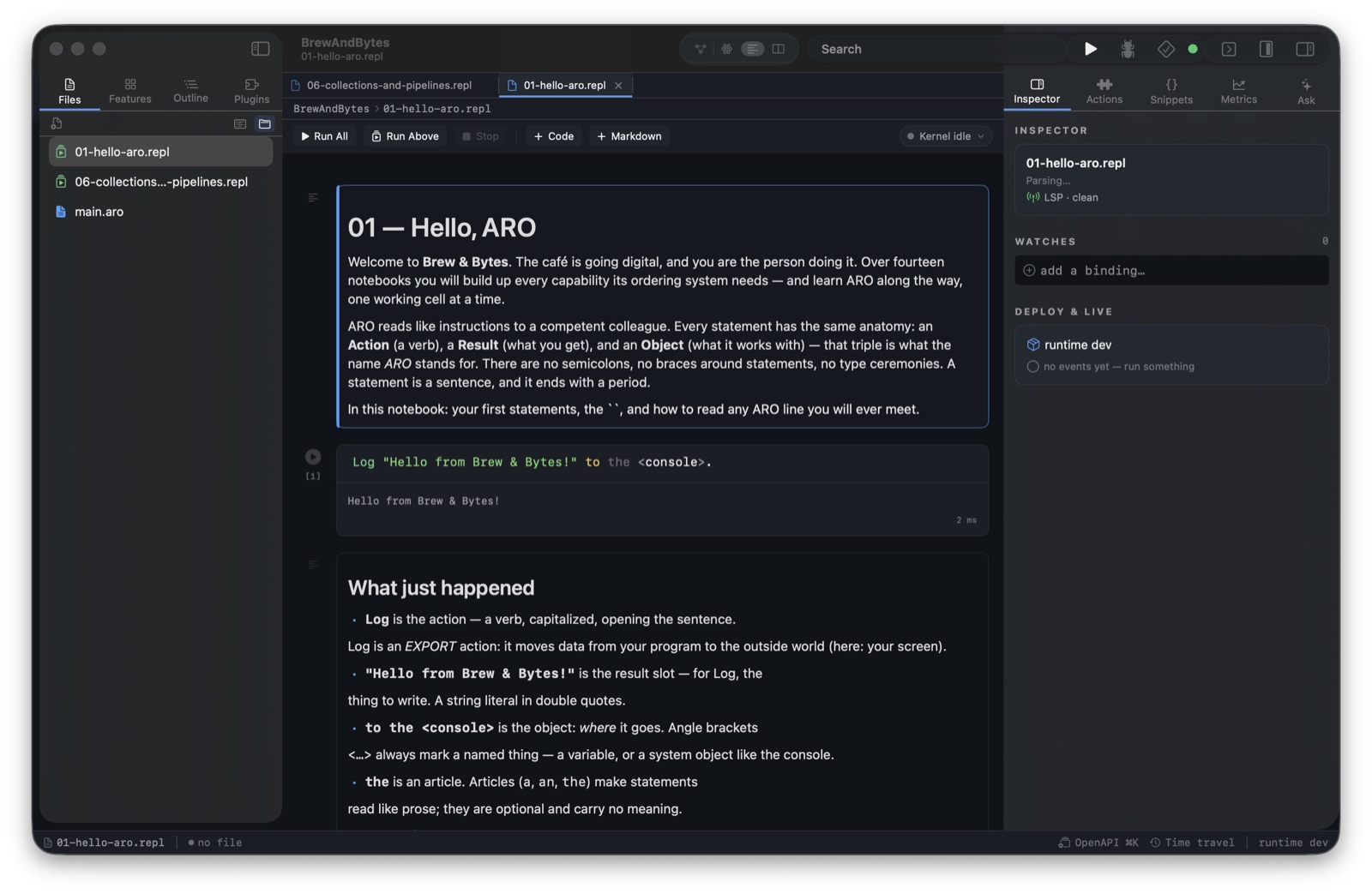Viewport: 1372px width, 894px height.
Task: Click the Run Above button
Action: 405,136
